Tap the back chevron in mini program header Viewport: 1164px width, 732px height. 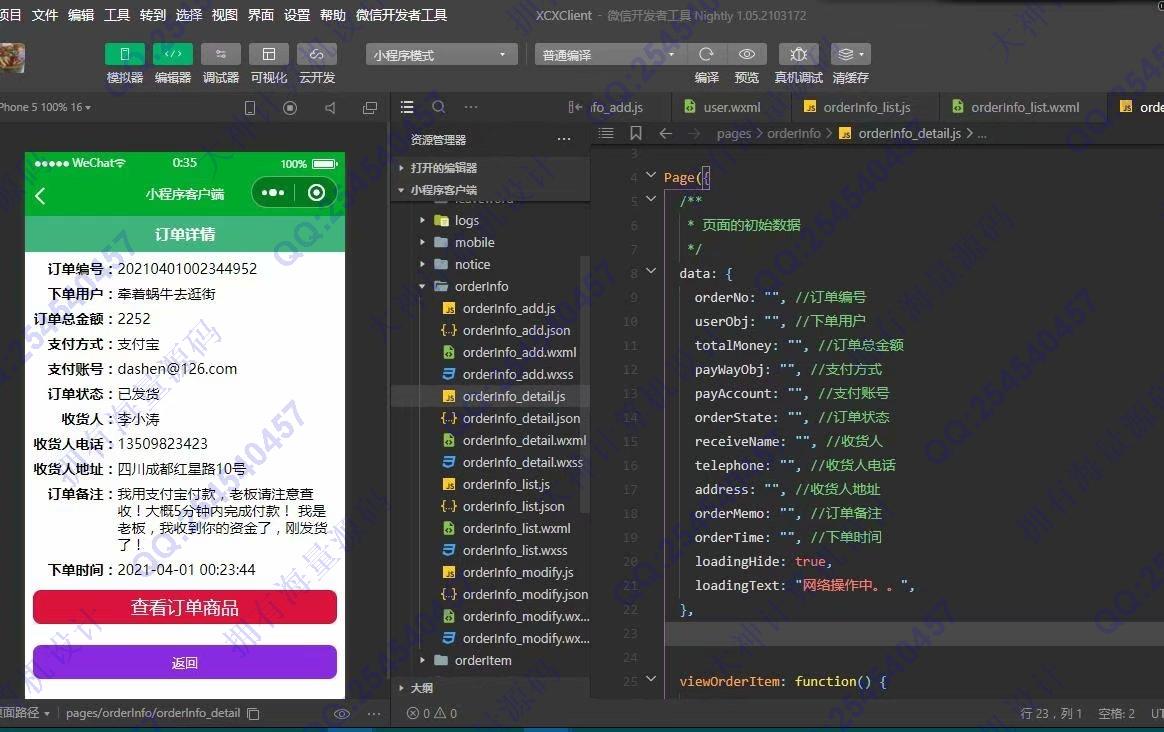point(41,195)
